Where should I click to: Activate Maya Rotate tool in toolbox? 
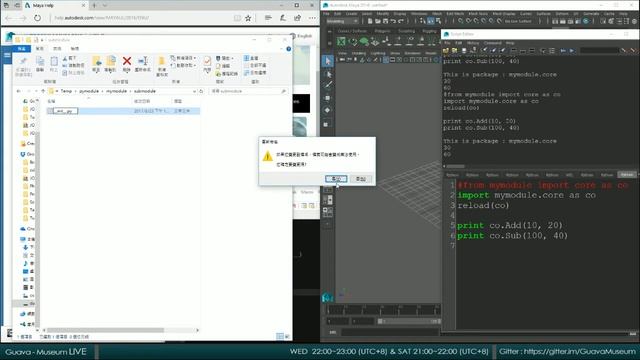[x=327, y=110]
